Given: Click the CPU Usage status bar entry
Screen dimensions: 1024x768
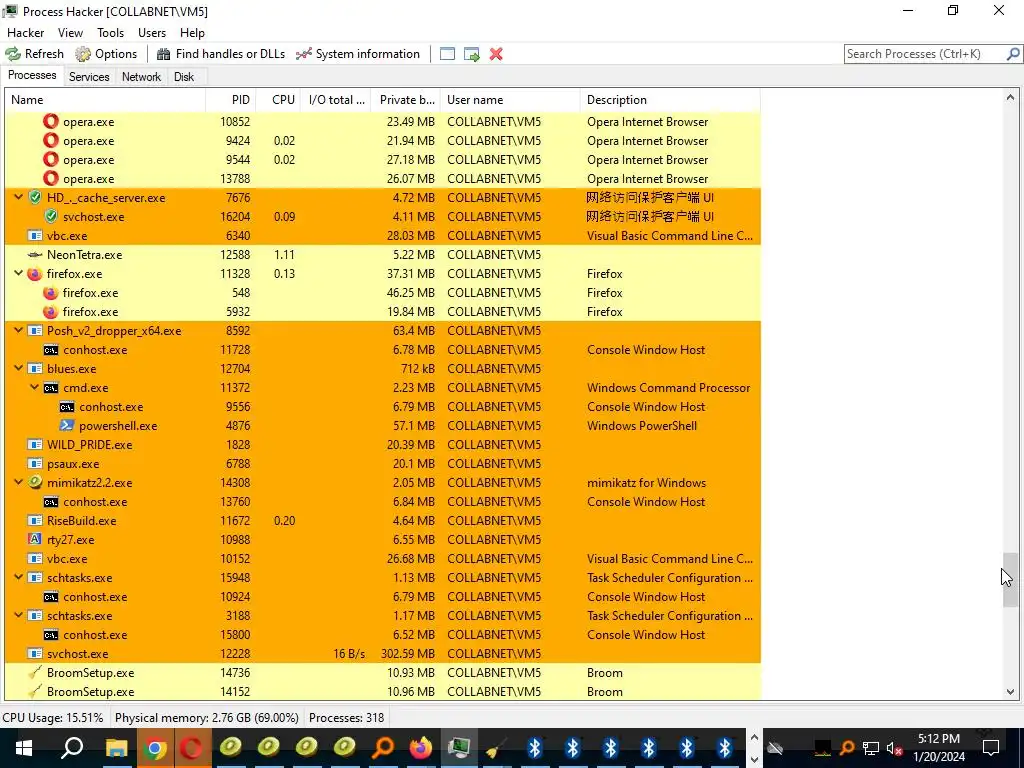Looking at the screenshot, I should (53, 718).
